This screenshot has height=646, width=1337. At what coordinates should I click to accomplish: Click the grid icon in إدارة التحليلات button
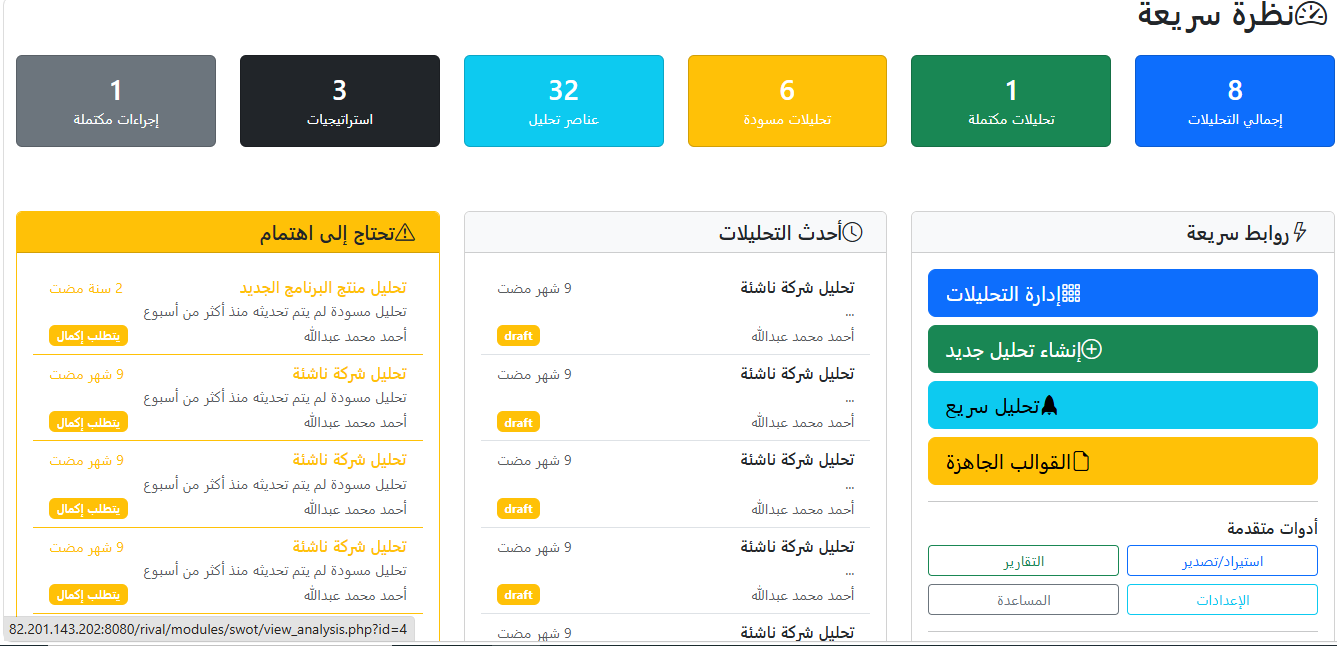pos(1072,294)
